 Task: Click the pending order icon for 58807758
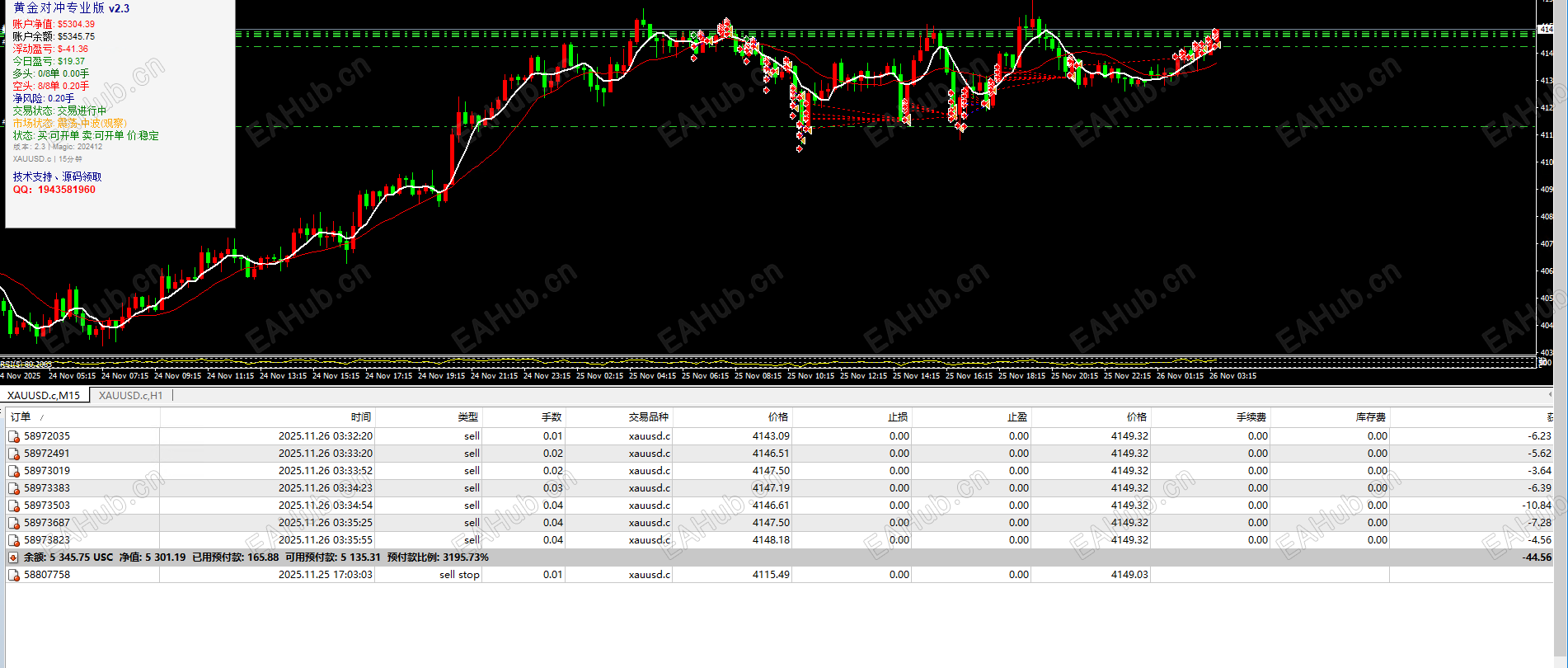tap(14, 575)
